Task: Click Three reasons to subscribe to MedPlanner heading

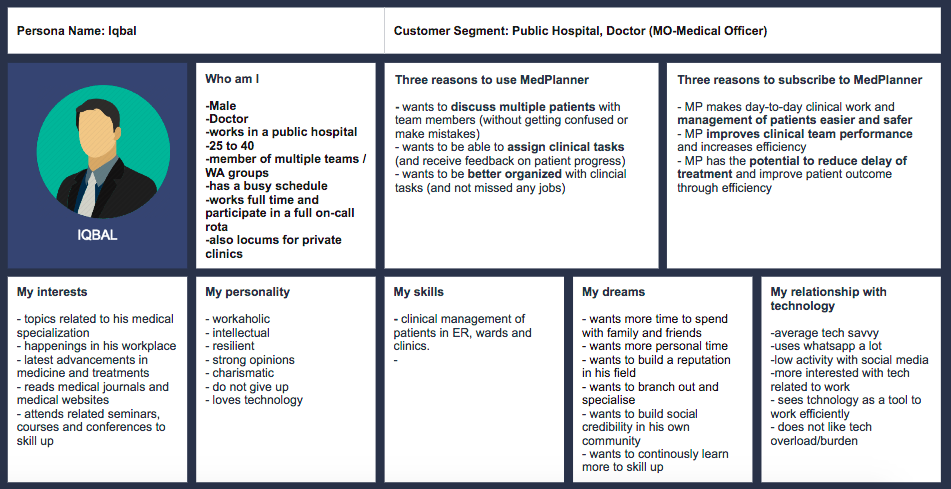Action: coord(799,80)
